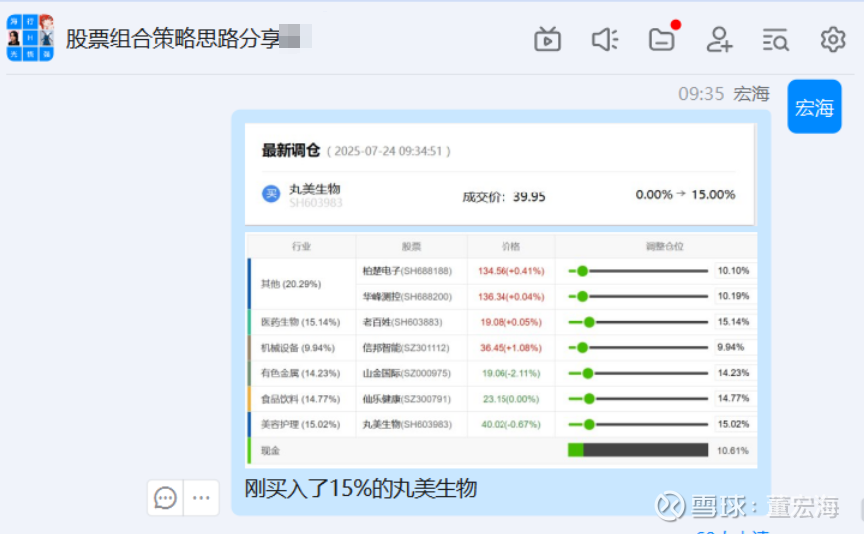Image resolution: width=864 pixels, height=534 pixels.
Task: Click the 老百姓(SH603883) stock name
Action: [402, 322]
